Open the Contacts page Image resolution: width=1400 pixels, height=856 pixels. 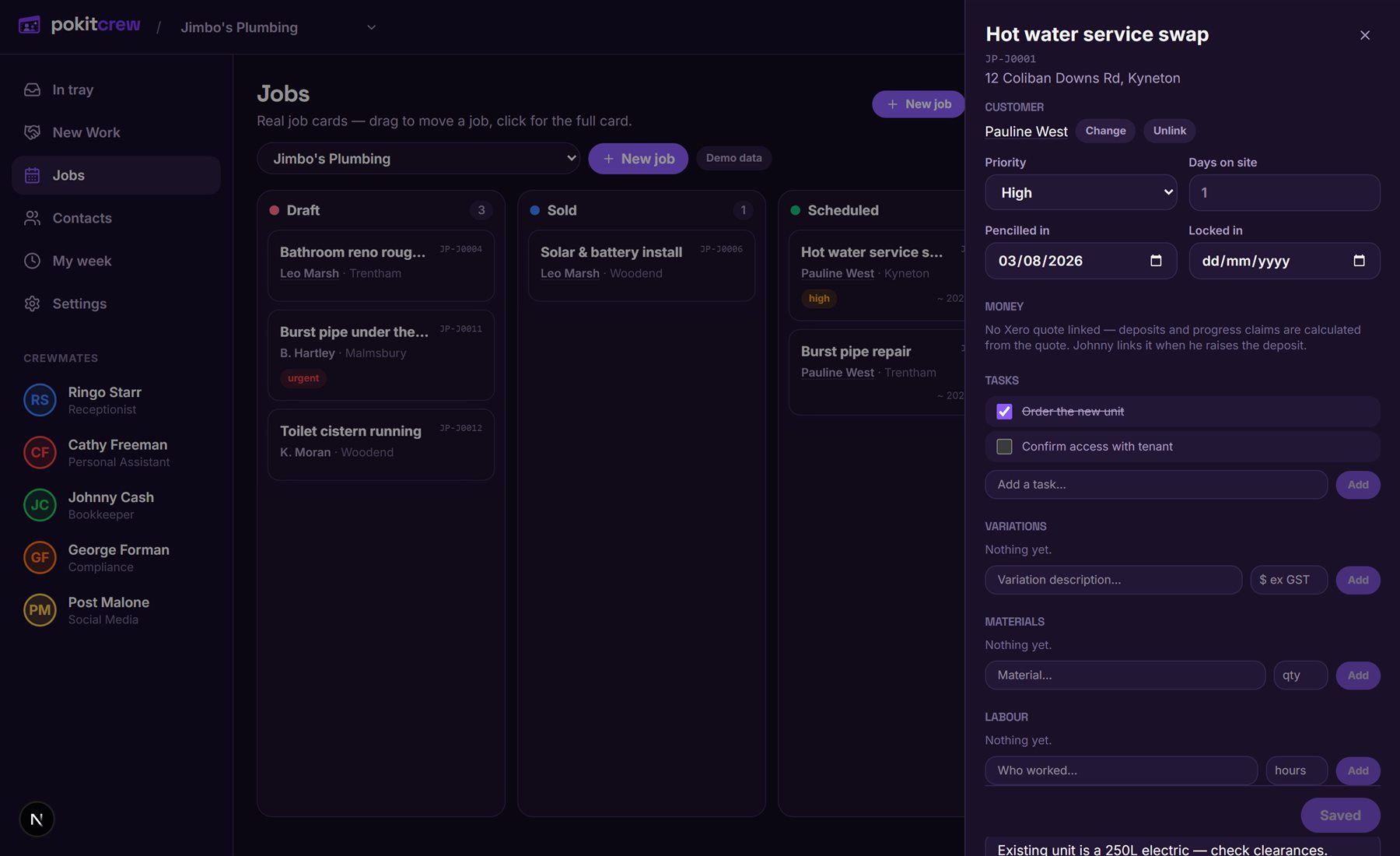[x=116, y=218]
